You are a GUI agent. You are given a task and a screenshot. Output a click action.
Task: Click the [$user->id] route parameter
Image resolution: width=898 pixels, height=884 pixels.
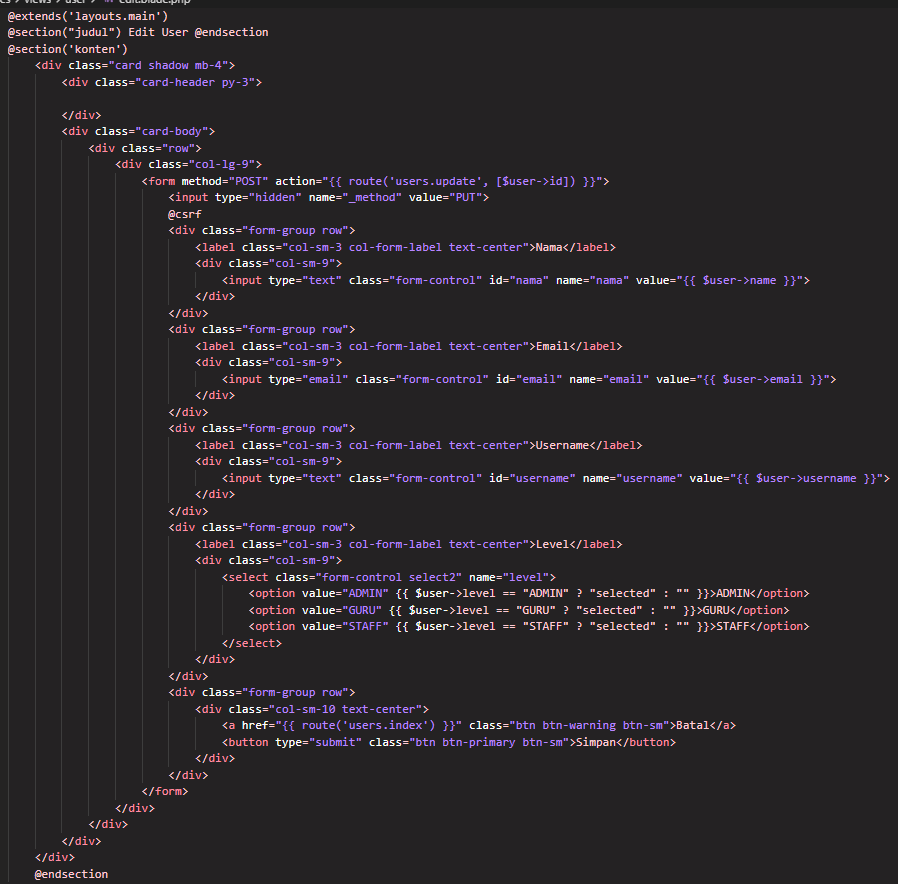point(535,181)
